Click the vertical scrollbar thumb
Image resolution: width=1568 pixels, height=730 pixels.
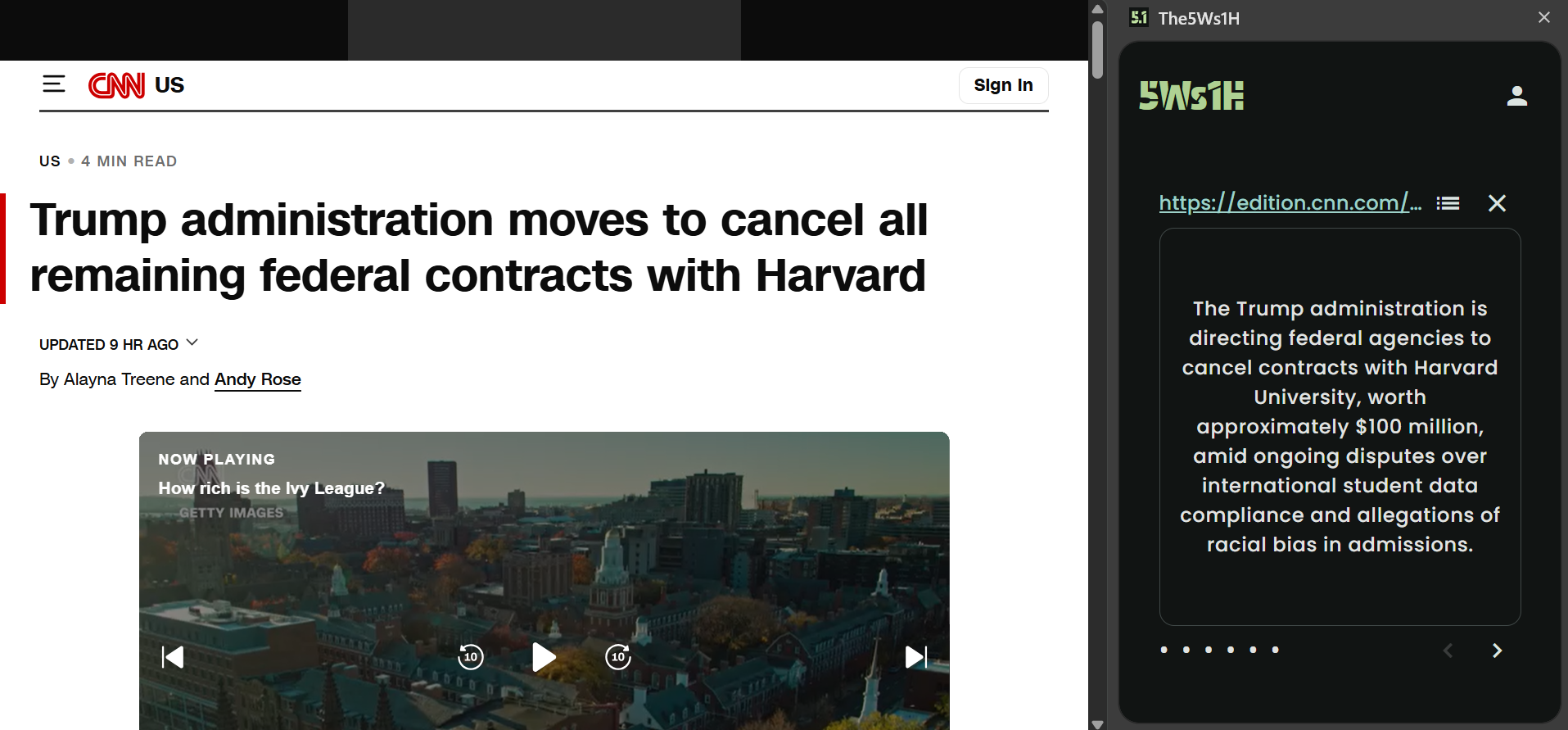click(1098, 49)
